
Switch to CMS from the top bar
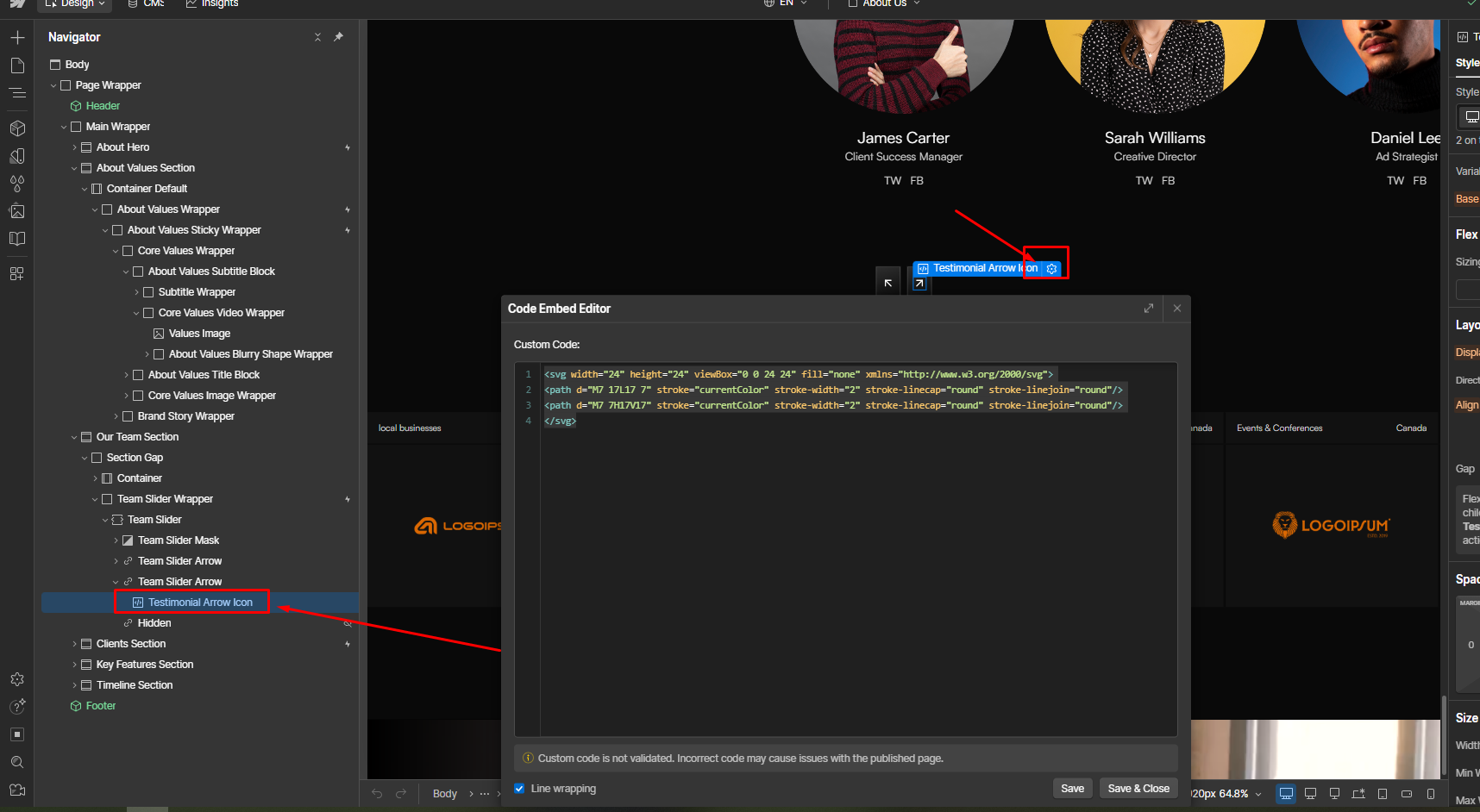click(143, 4)
